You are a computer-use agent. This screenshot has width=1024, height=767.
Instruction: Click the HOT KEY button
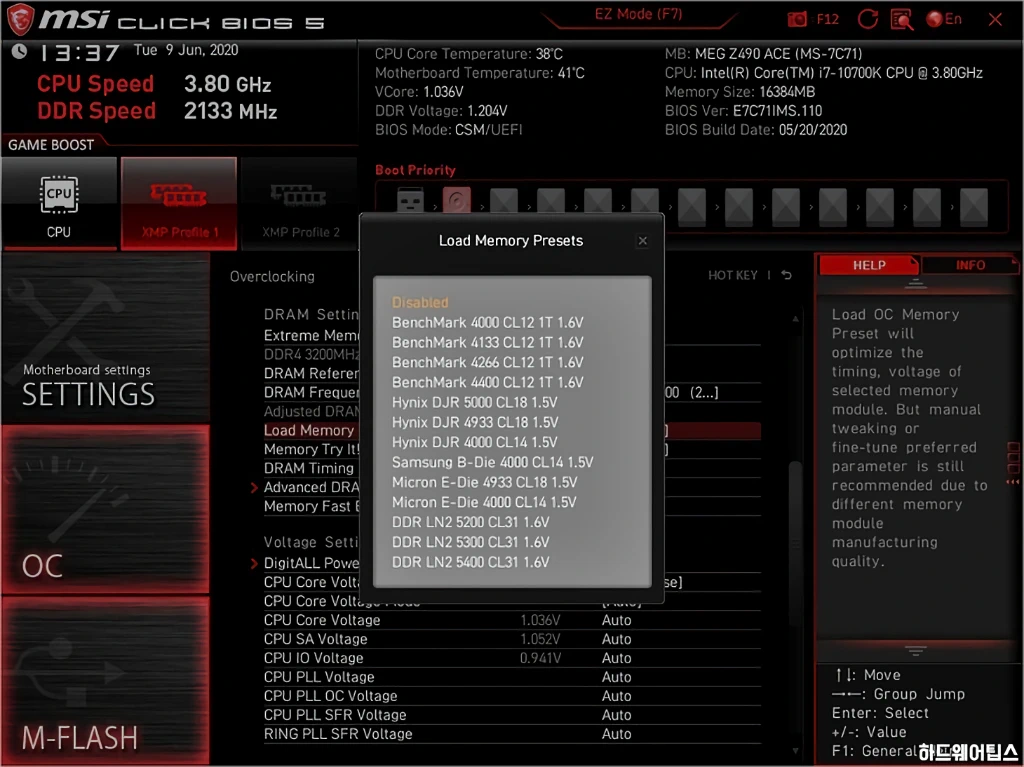coord(733,275)
